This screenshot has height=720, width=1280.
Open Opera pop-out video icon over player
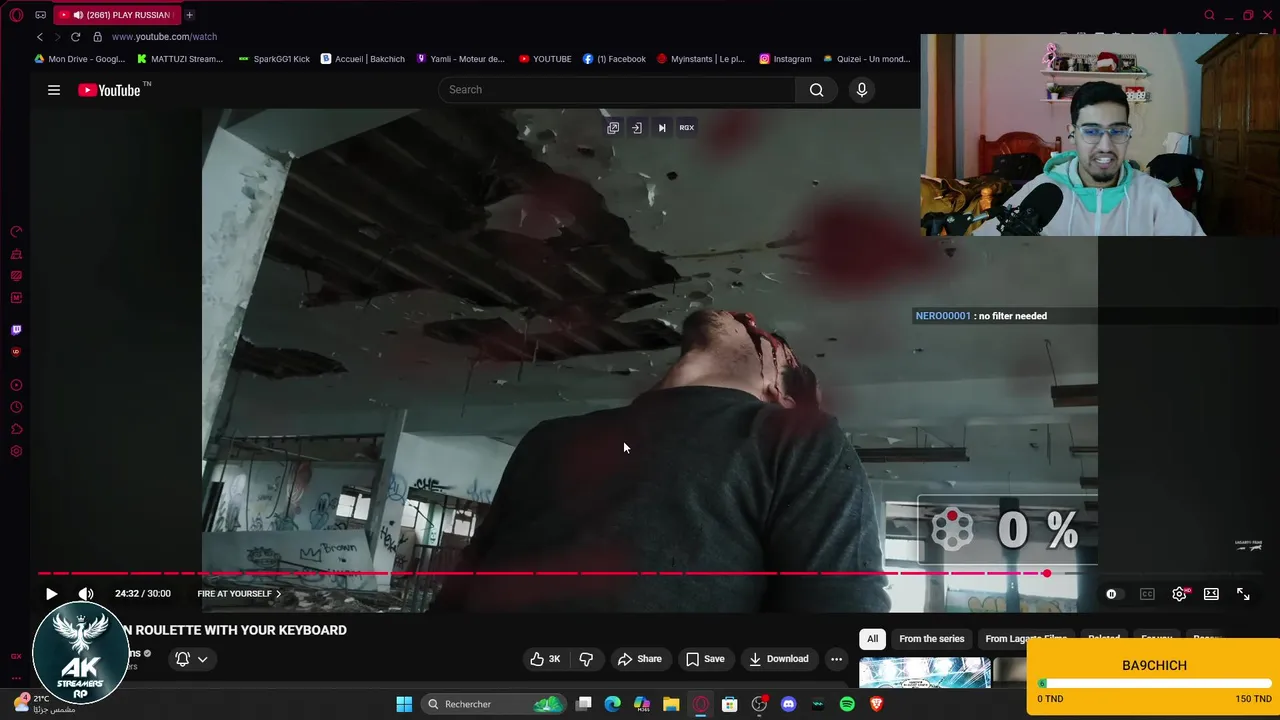(x=613, y=128)
